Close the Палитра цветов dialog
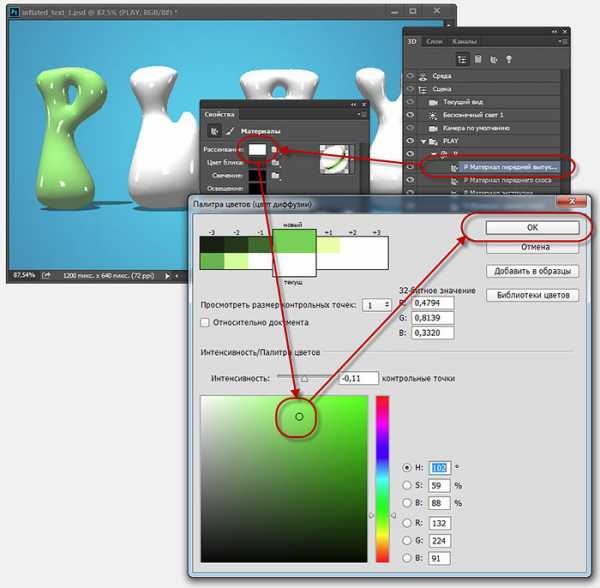The height and width of the screenshot is (588, 600). point(572,202)
